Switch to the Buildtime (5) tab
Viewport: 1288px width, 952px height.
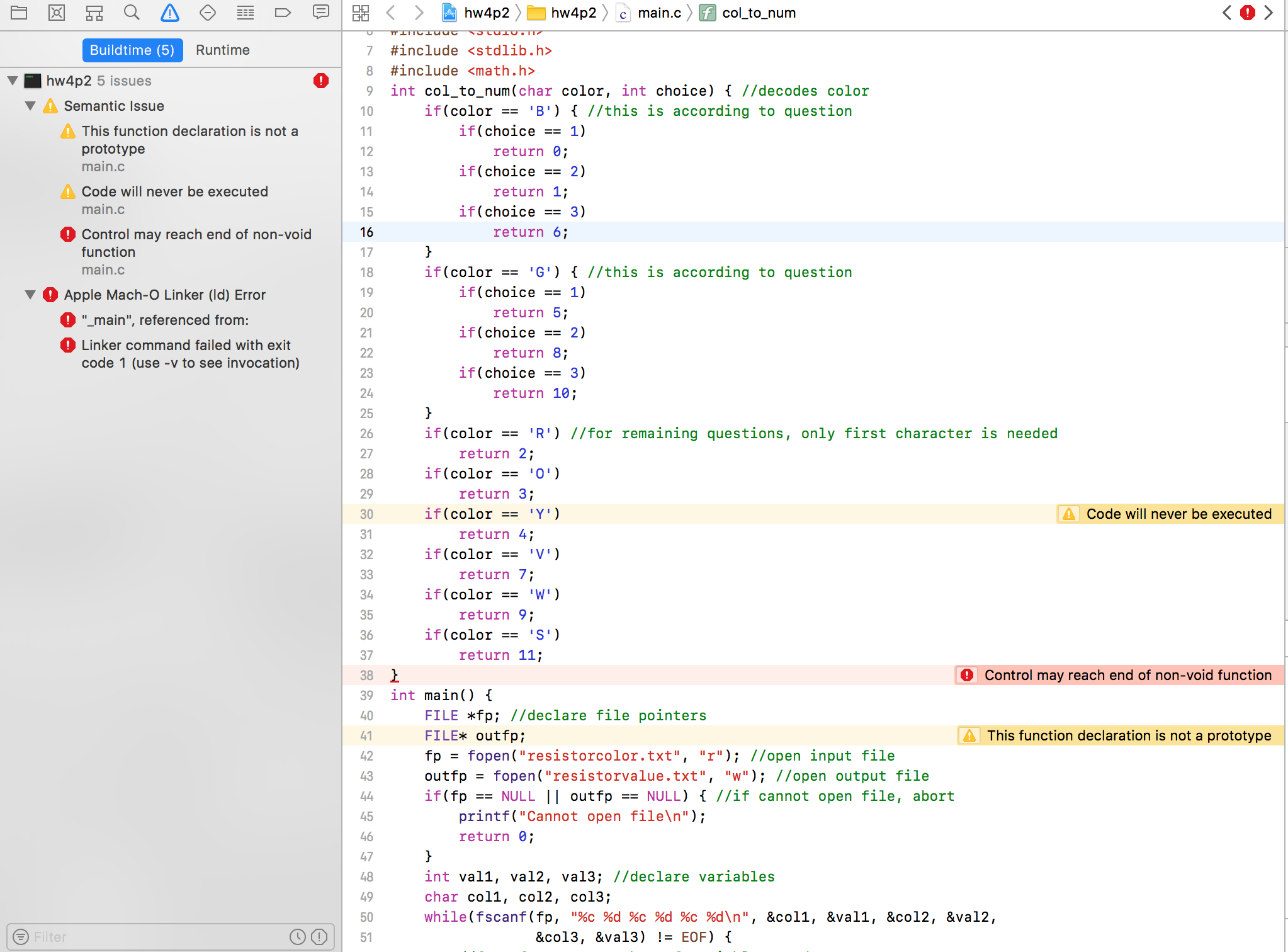(132, 50)
